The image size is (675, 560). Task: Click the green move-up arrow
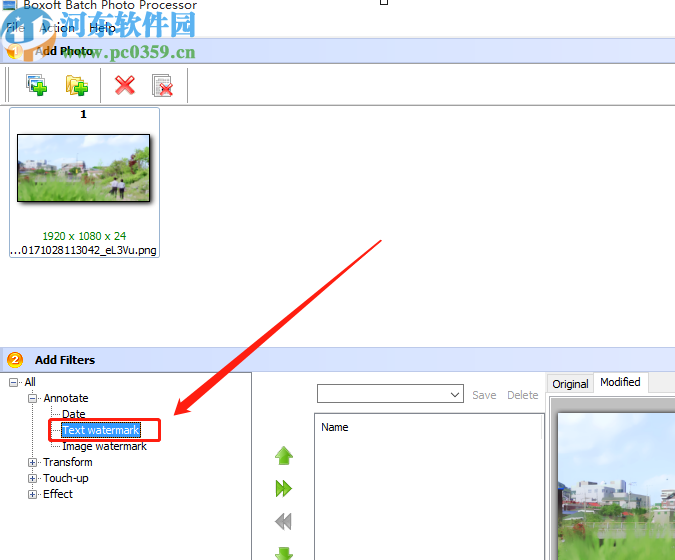pyautogui.click(x=284, y=455)
